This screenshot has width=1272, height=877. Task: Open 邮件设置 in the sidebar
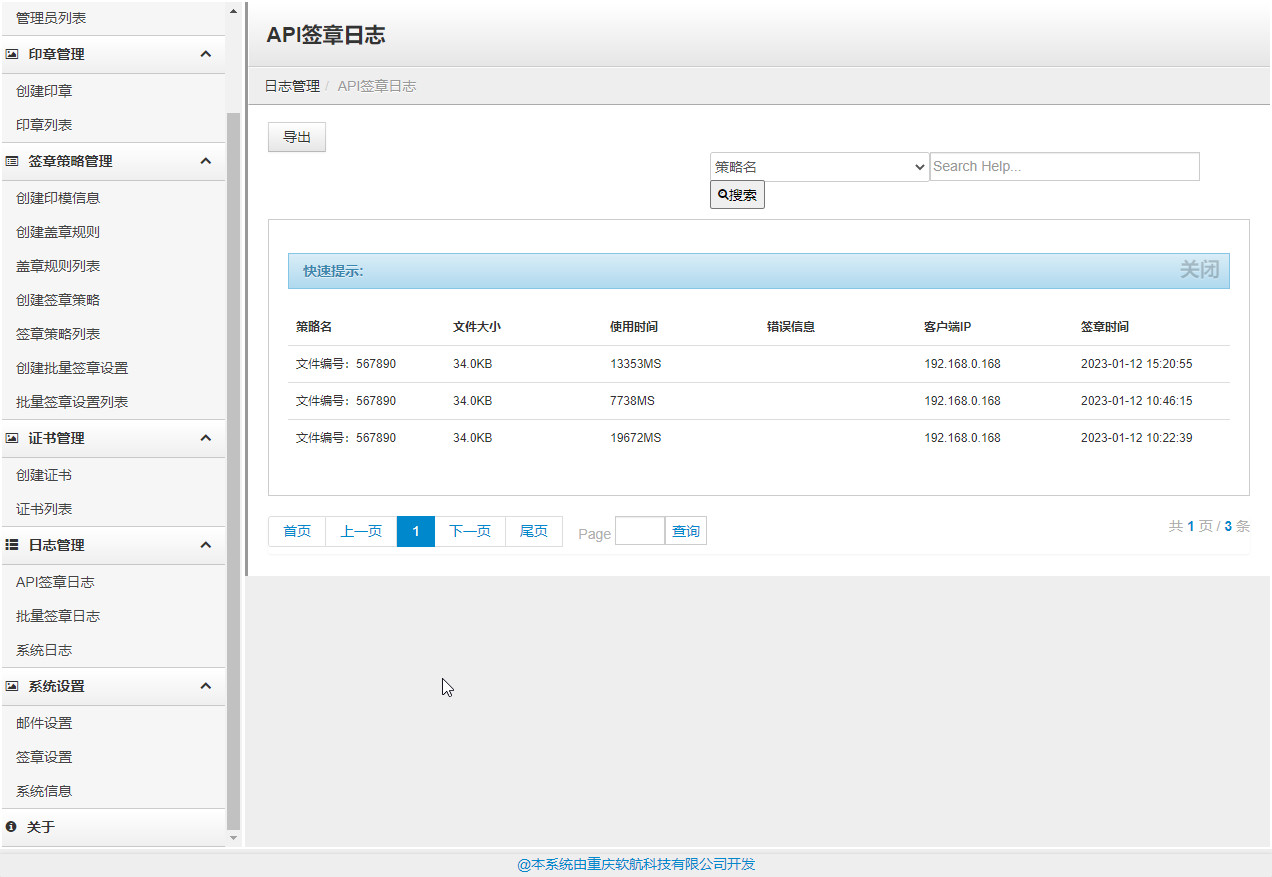coord(44,723)
